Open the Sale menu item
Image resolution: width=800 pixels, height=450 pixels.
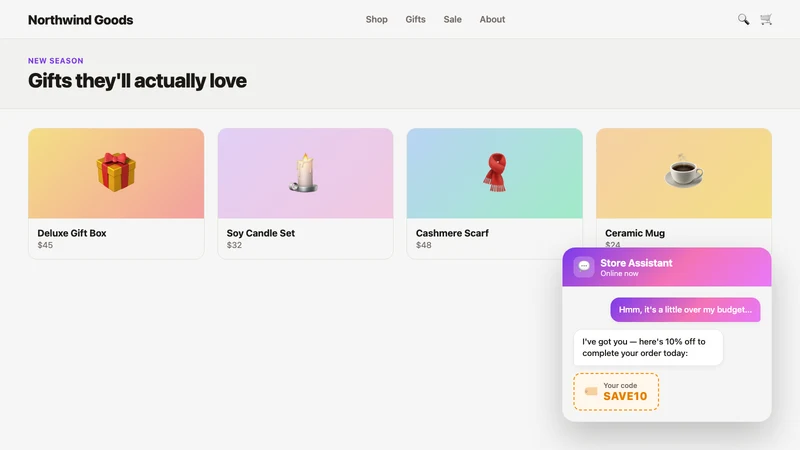pyautogui.click(x=453, y=19)
